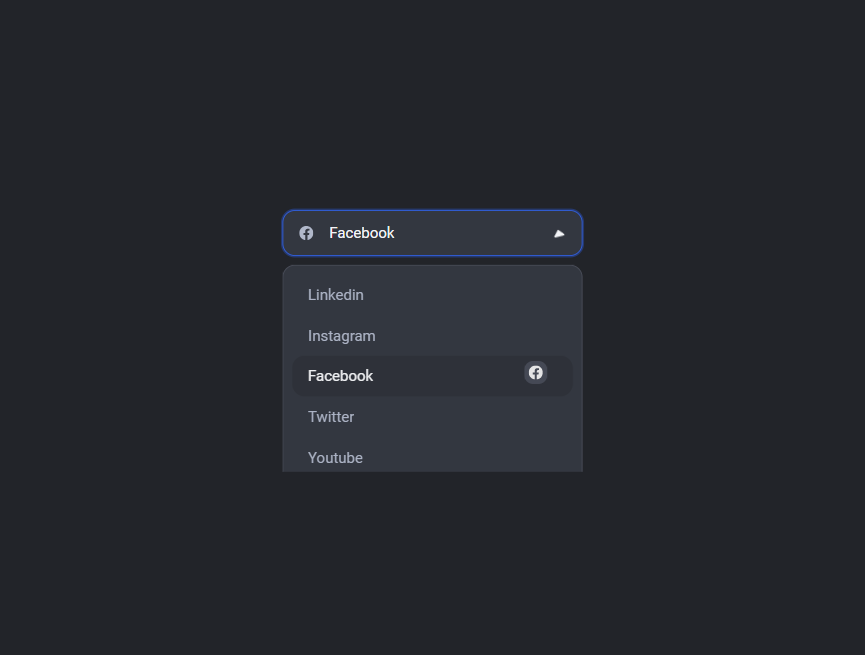Collapse the dropdown using the white arrow
The height and width of the screenshot is (655, 865).
pos(559,233)
